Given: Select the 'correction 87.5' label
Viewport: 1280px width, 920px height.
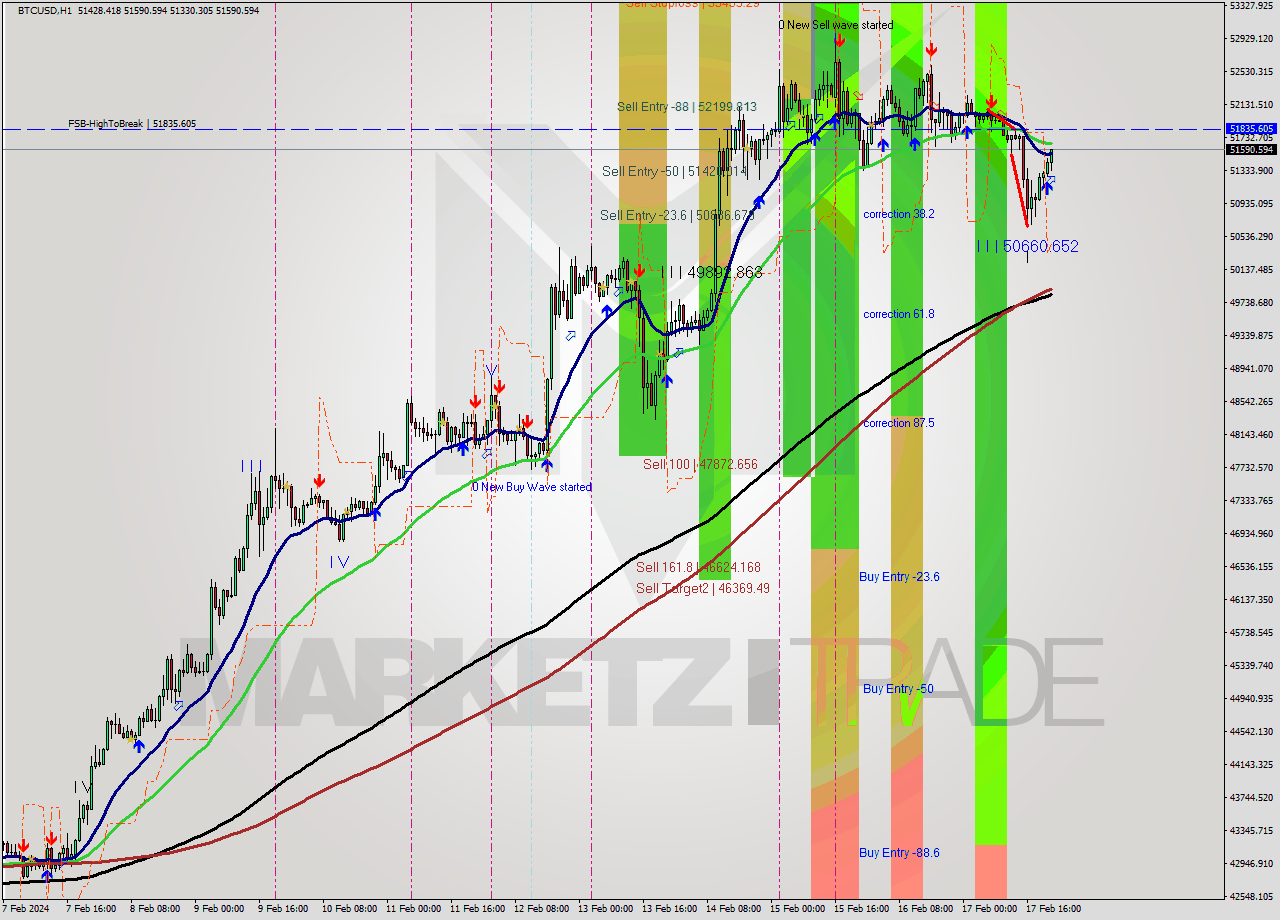Looking at the screenshot, I should click(899, 423).
